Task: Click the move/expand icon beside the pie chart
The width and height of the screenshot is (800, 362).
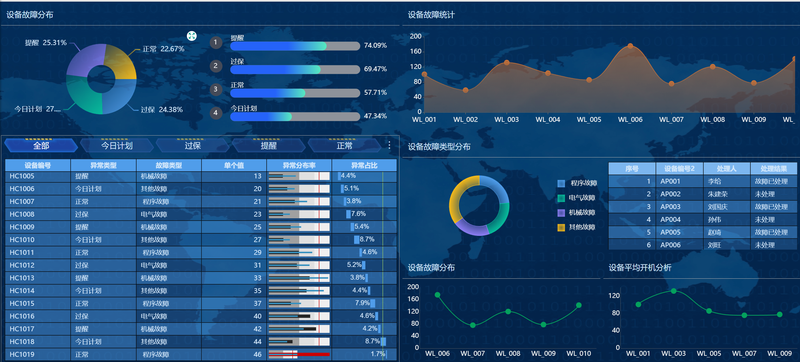Action: coord(192,36)
